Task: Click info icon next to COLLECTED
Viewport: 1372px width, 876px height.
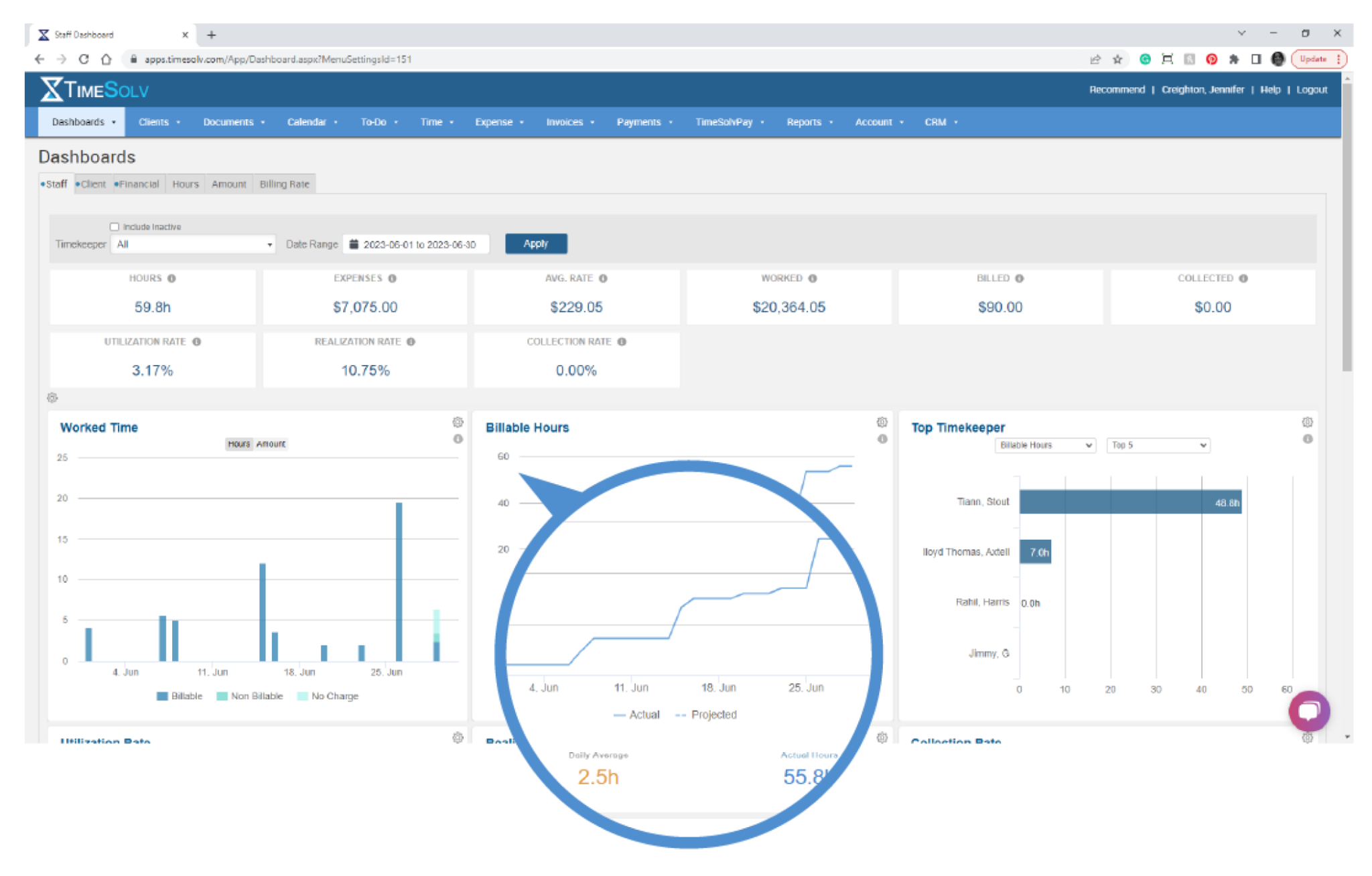Action: point(1243,279)
